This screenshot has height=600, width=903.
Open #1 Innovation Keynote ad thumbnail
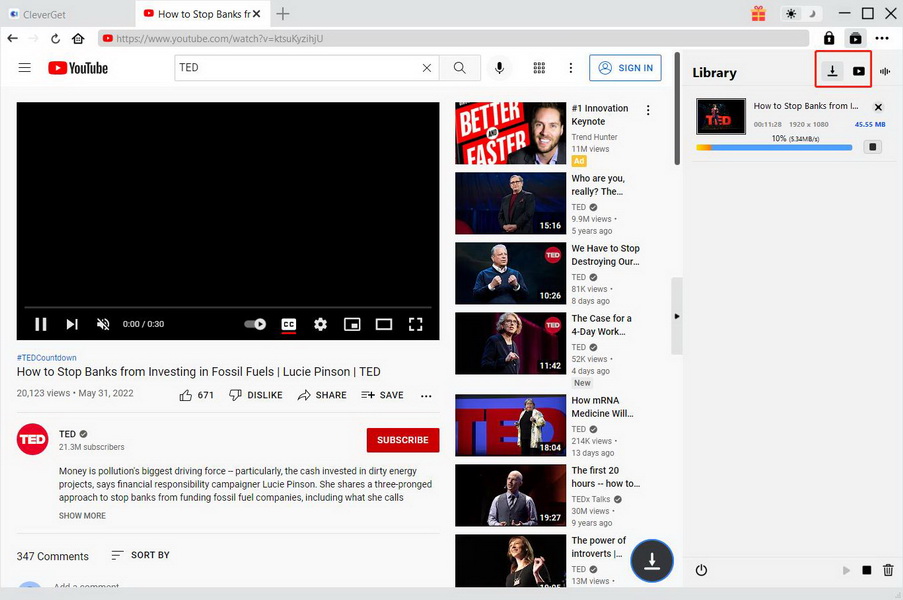[x=510, y=133]
